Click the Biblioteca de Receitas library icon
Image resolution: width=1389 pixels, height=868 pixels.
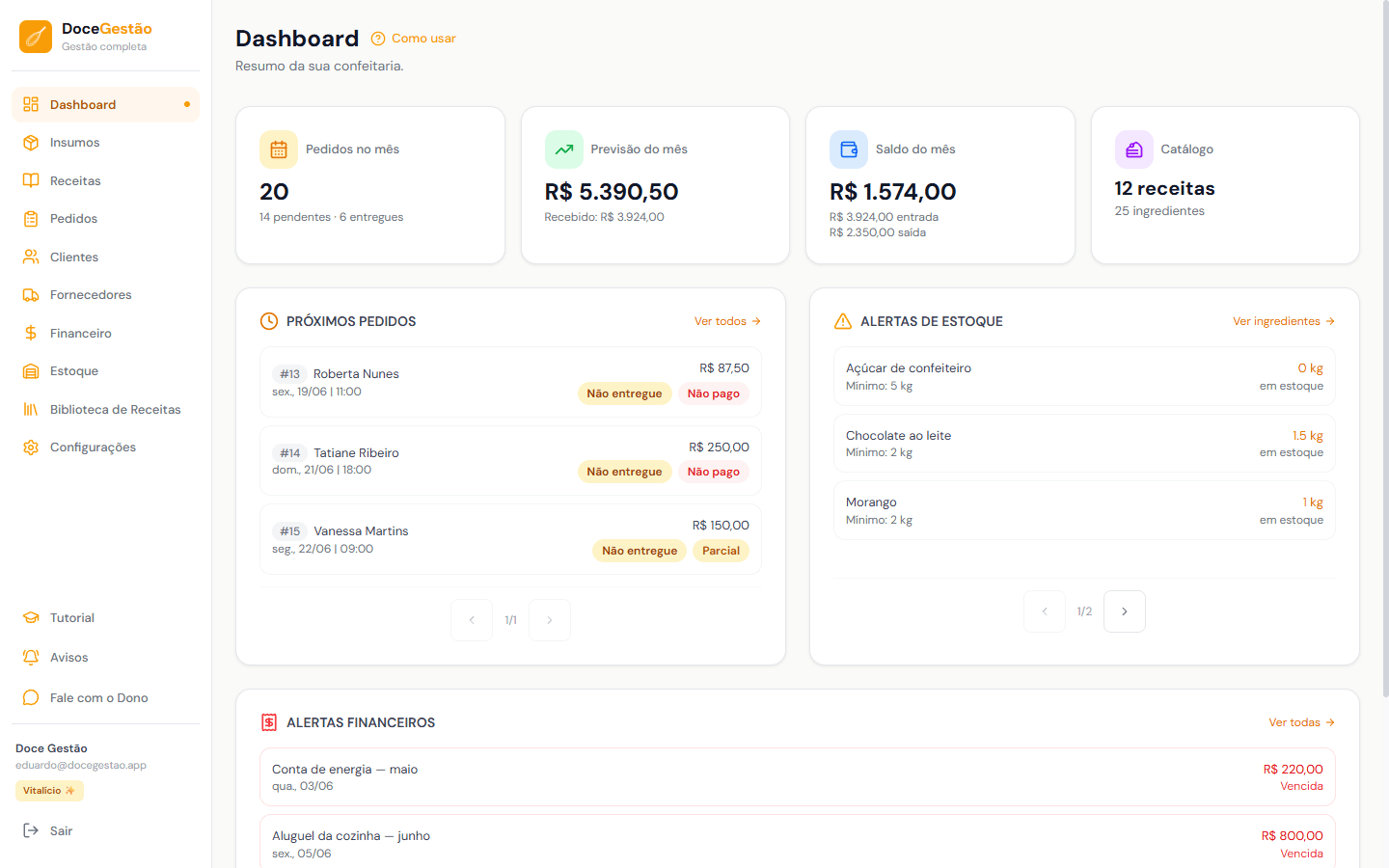pos(31,409)
